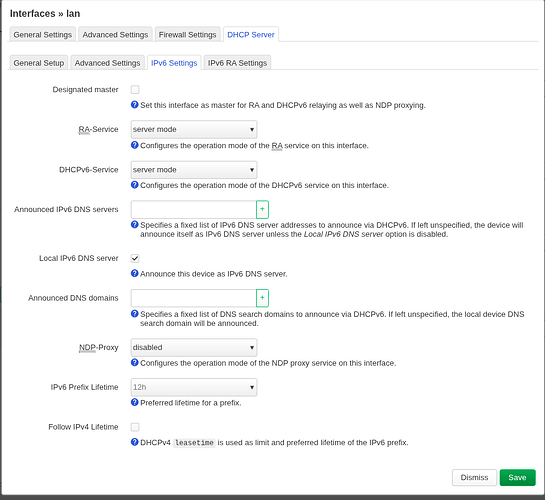Add entry with Announced IPv6 DNS servers plus

262,209
